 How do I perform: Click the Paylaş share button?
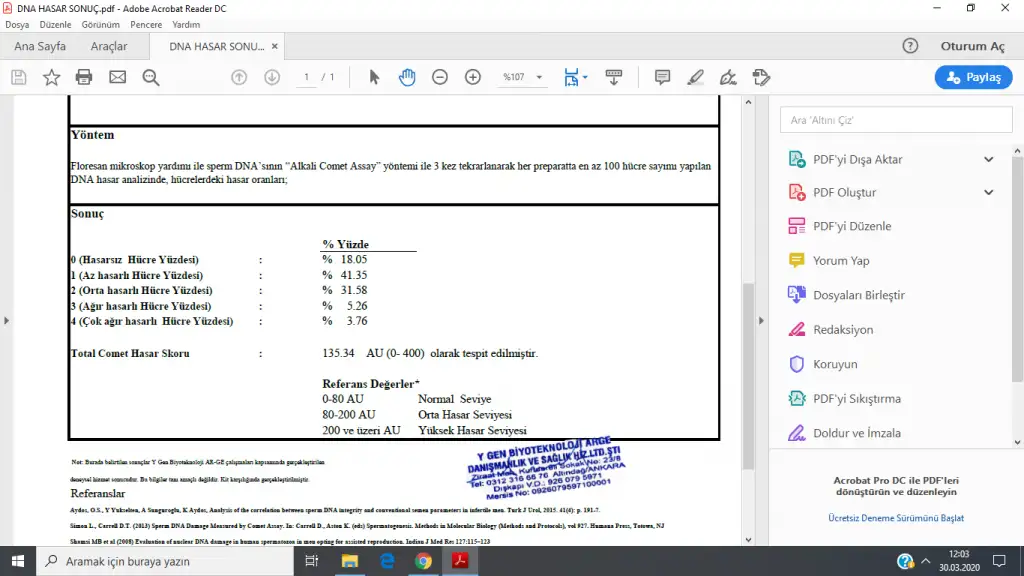point(973,77)
